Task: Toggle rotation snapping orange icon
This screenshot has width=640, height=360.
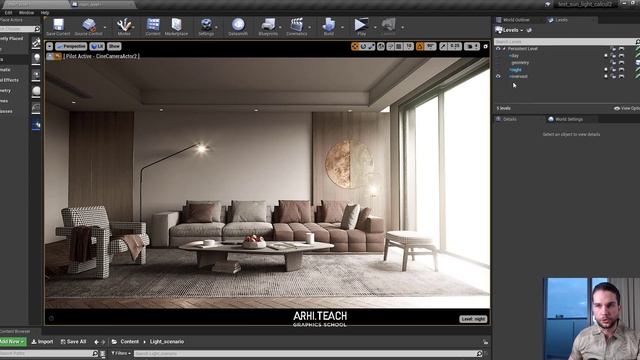Action: click(420, 47)
